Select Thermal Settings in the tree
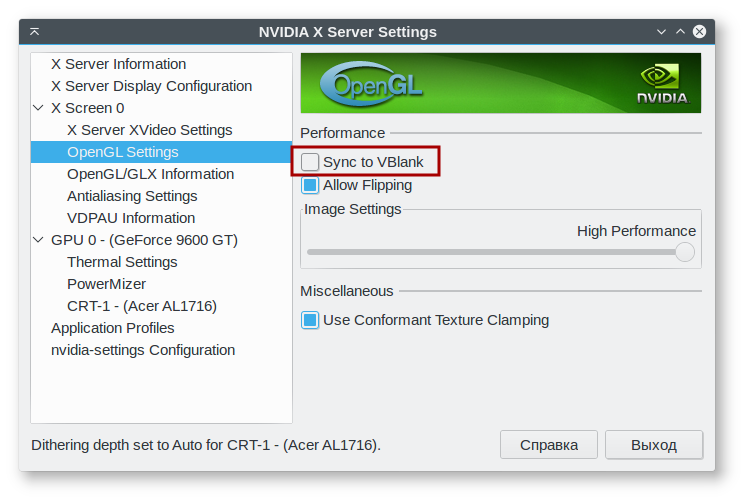This screenshot has height=503, width=747. pyautogui.click(x=122, y=262)
